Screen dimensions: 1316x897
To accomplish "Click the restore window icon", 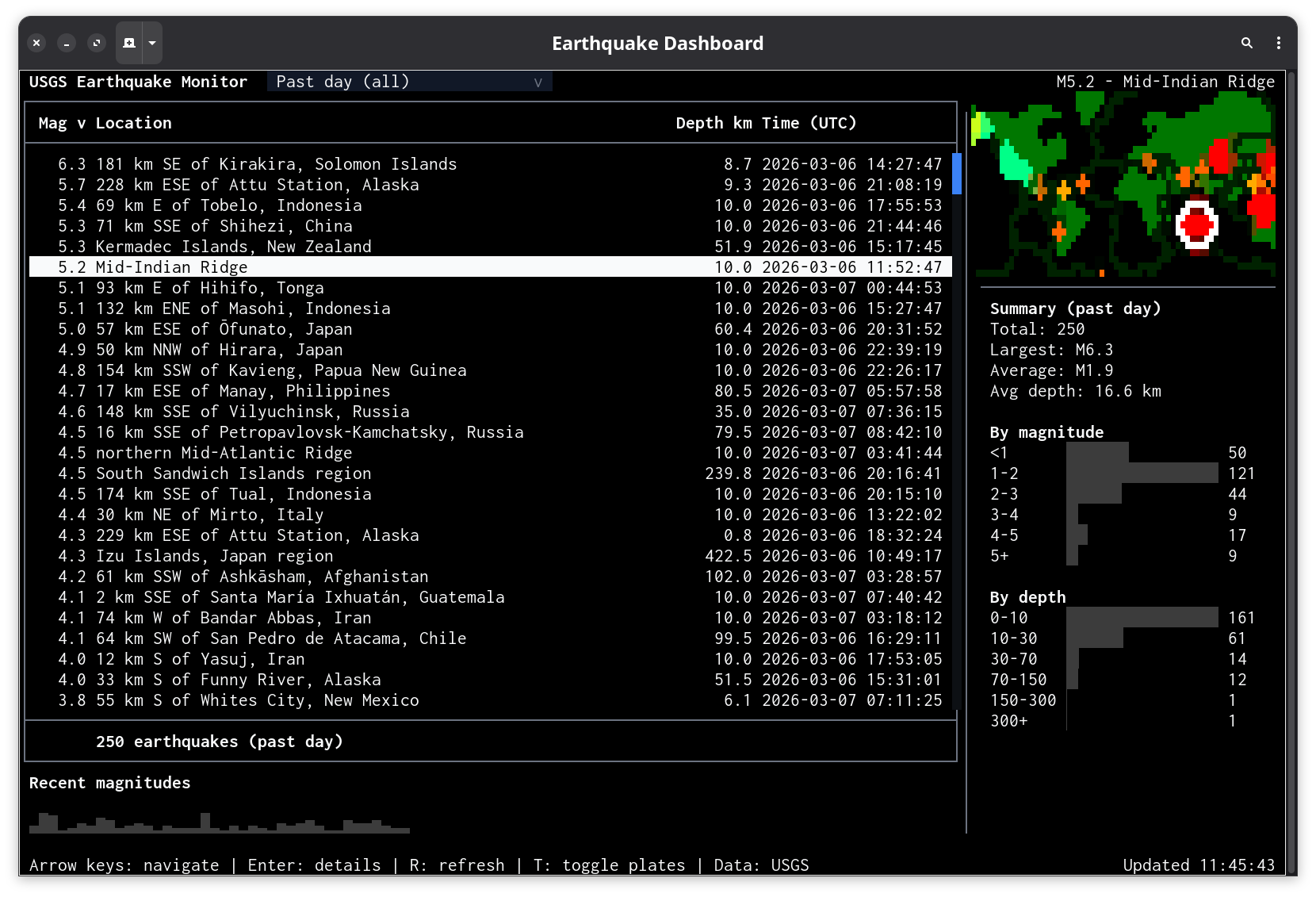I will point(97,43).
